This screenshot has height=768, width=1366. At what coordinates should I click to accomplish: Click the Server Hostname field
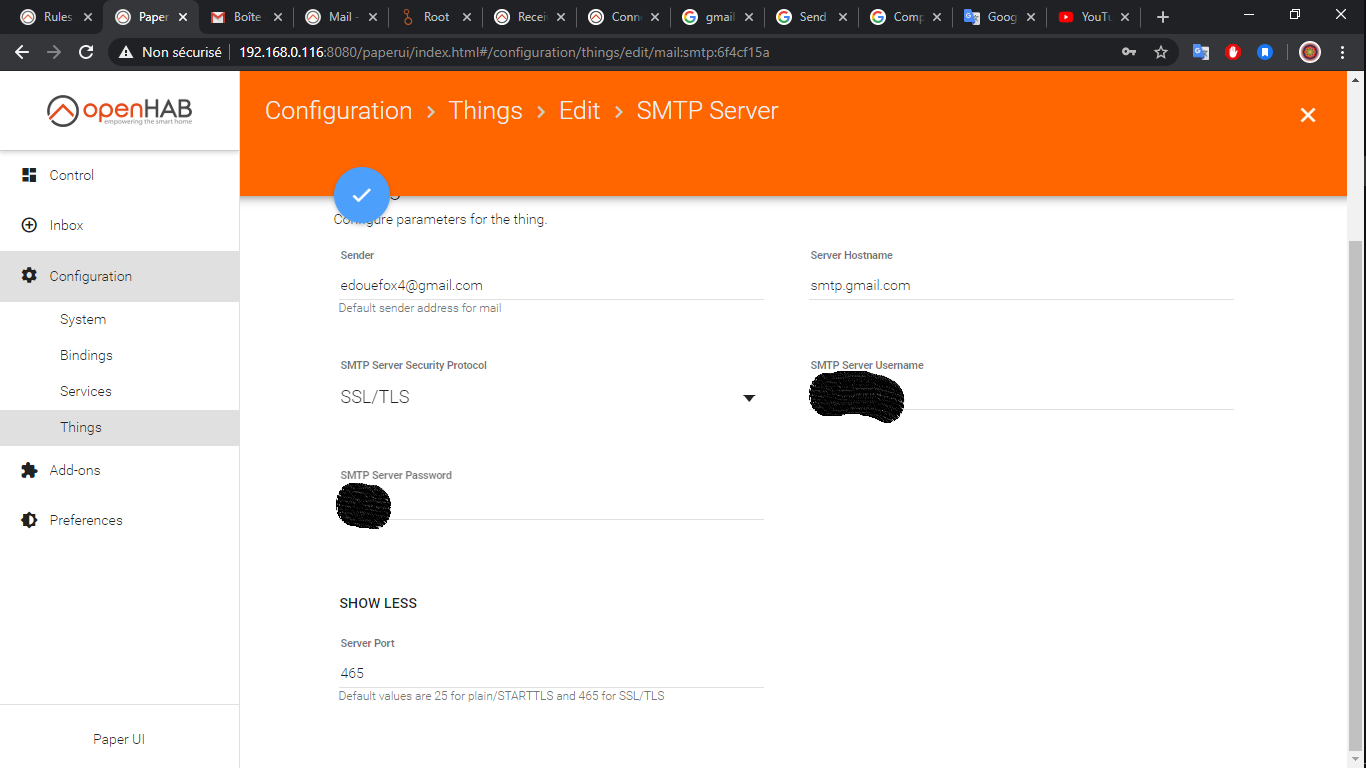click(x=1021, y=285)
